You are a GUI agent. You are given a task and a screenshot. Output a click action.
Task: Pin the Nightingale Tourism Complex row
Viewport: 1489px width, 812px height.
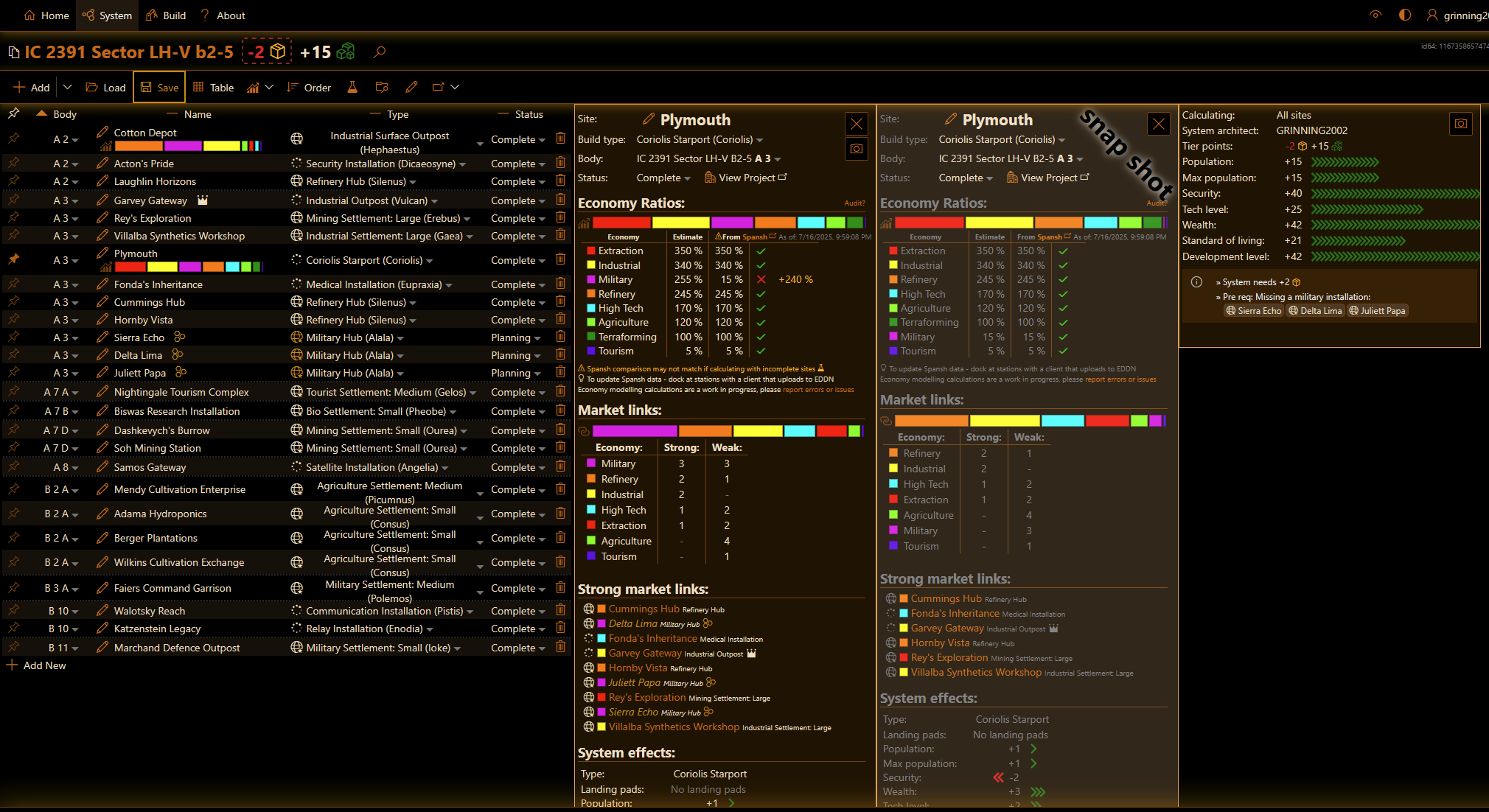pos(13,391)
